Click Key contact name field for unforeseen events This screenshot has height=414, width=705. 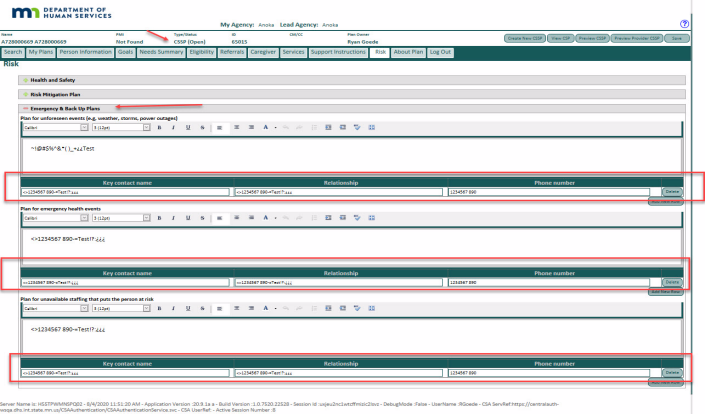coord(125,192)
